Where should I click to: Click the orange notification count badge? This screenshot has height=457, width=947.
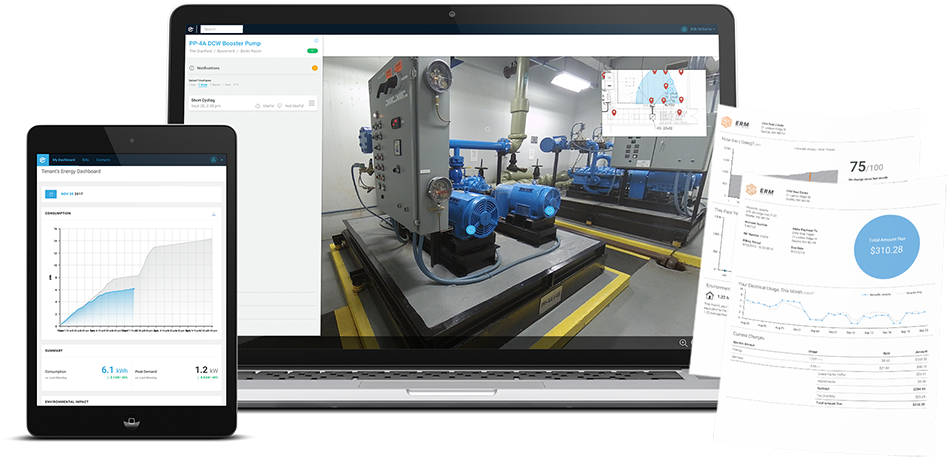click(x=315, y=68)
